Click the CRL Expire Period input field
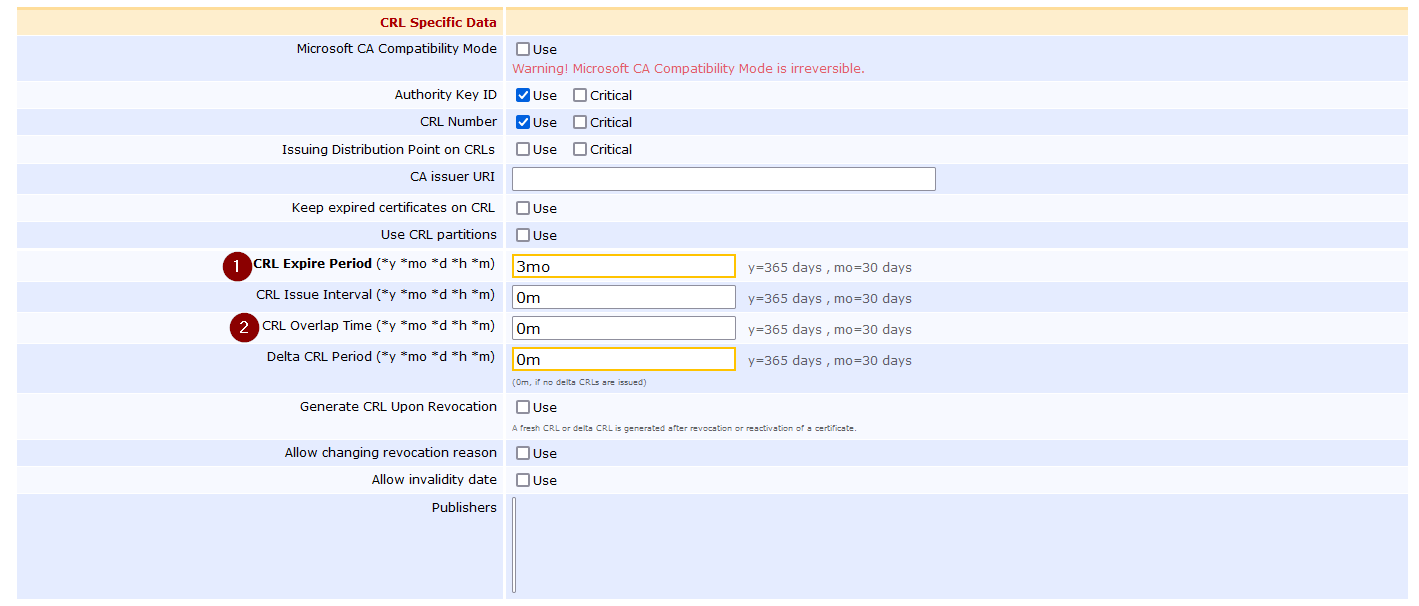Screen dimensions: 1419x606 tap(623, 266)
